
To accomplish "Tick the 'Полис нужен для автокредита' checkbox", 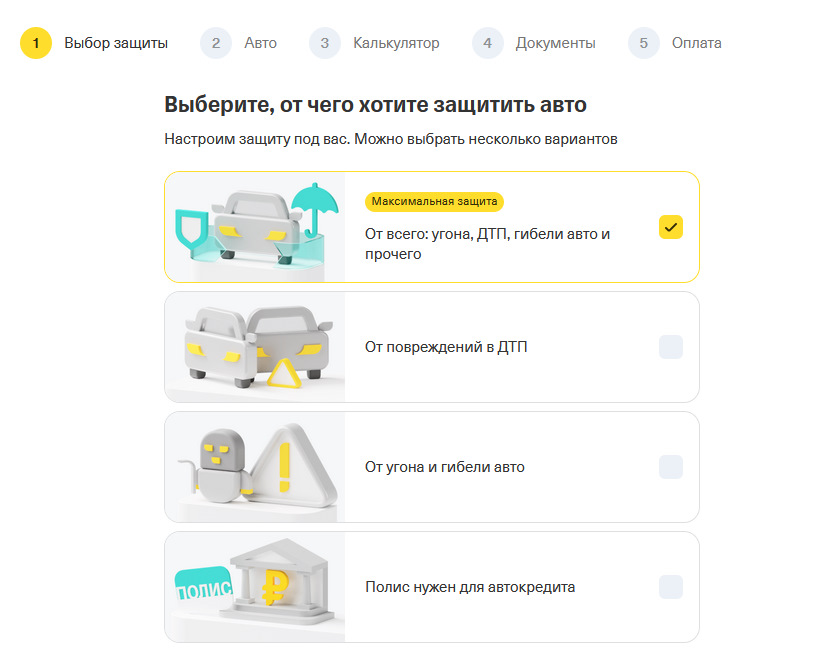I will click(671, 587).
